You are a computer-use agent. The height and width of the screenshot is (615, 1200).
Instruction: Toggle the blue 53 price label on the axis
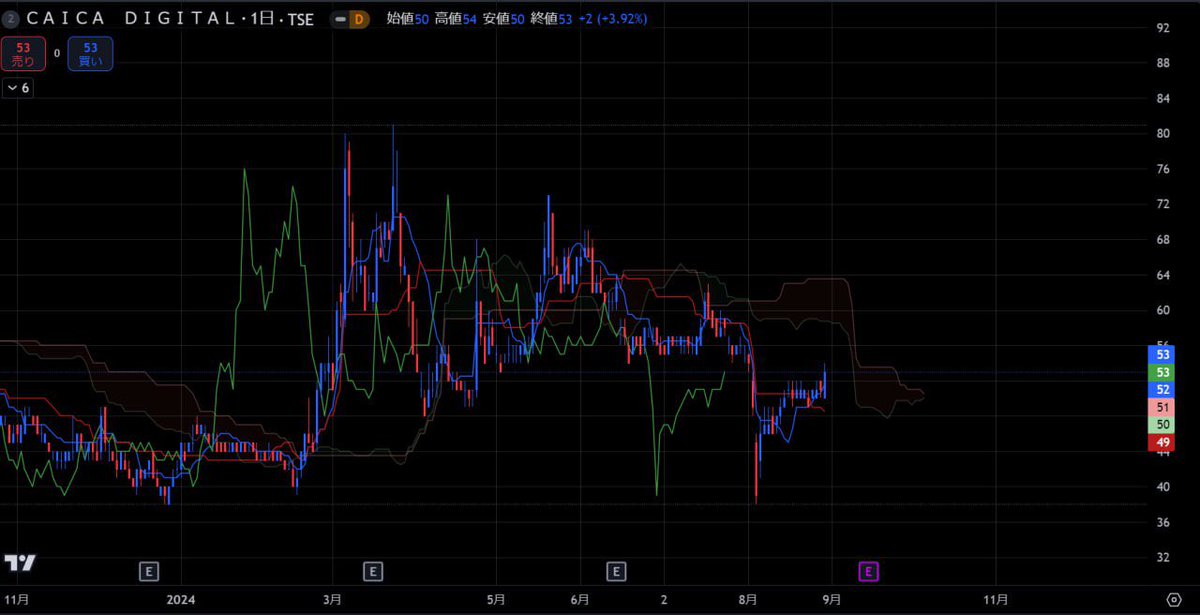point(1161,354)
